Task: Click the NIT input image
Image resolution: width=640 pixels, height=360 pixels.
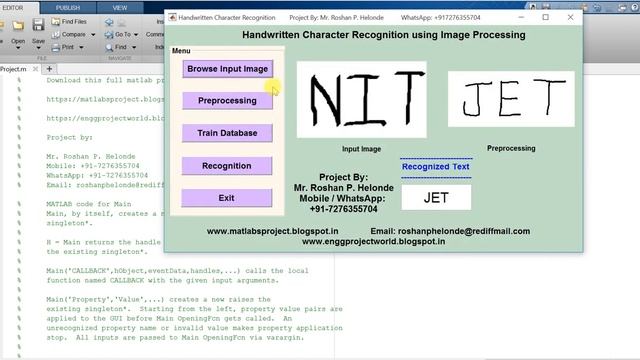Action: click(362, 100)
